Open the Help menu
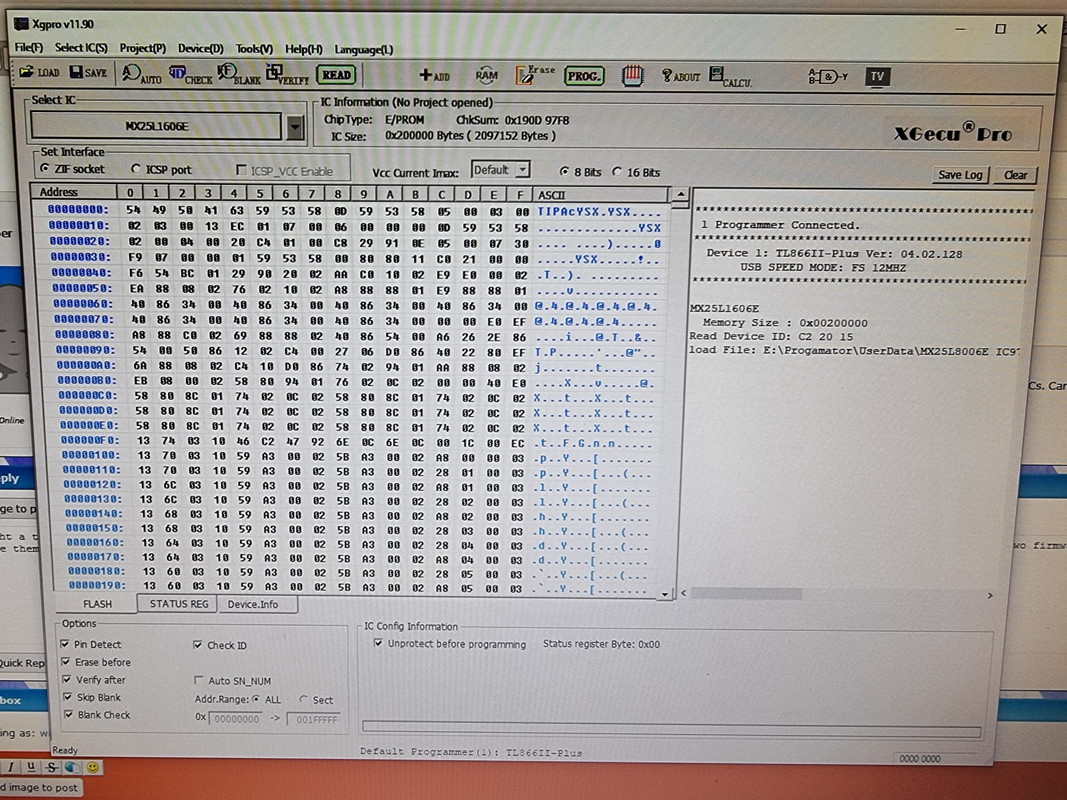The height and width of the screenshot is (800, 1067). click(x=303, y=50)
